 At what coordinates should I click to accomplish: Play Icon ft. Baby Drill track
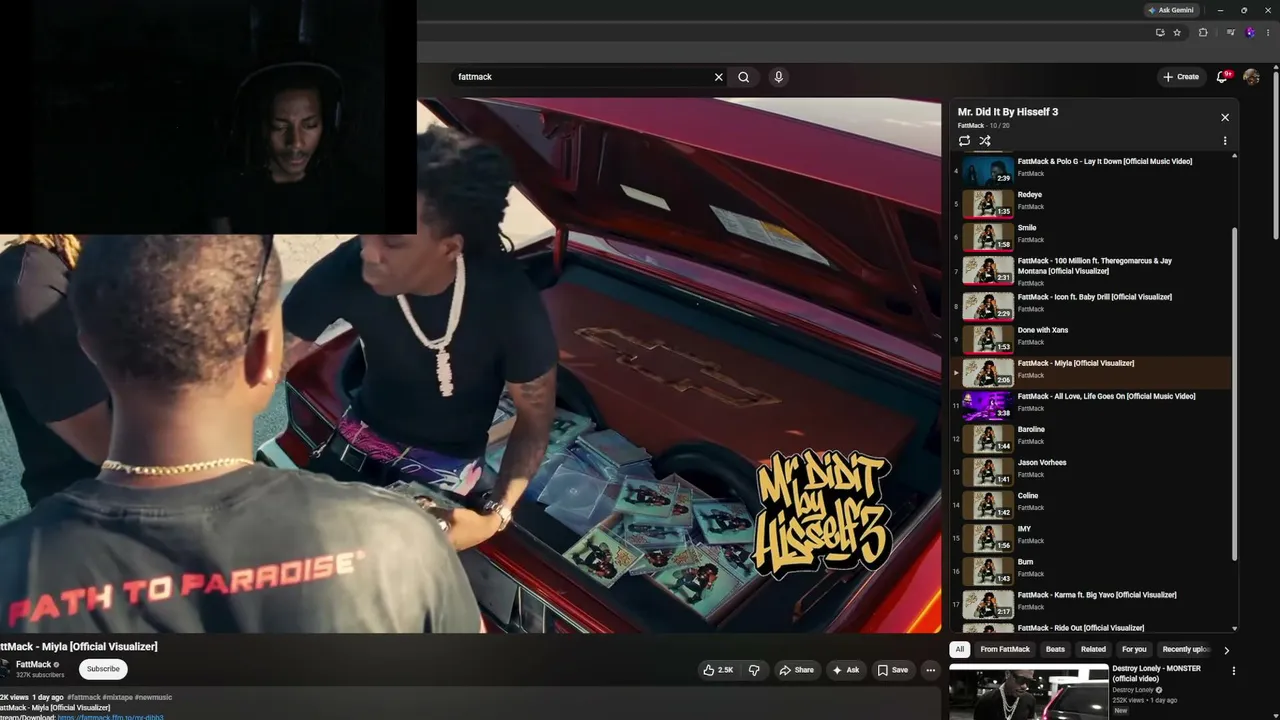point(1091,306)
